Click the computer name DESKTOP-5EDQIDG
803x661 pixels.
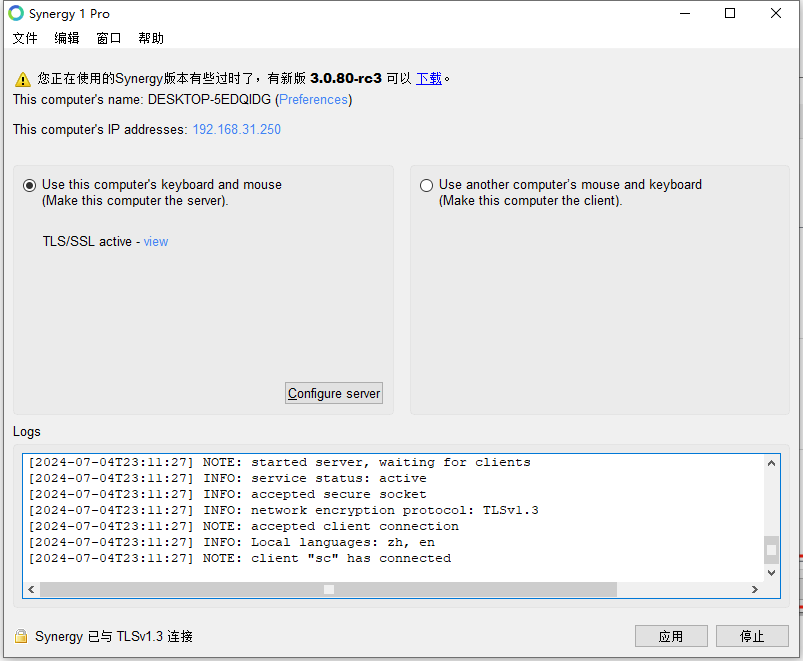[x=209, y=99]
